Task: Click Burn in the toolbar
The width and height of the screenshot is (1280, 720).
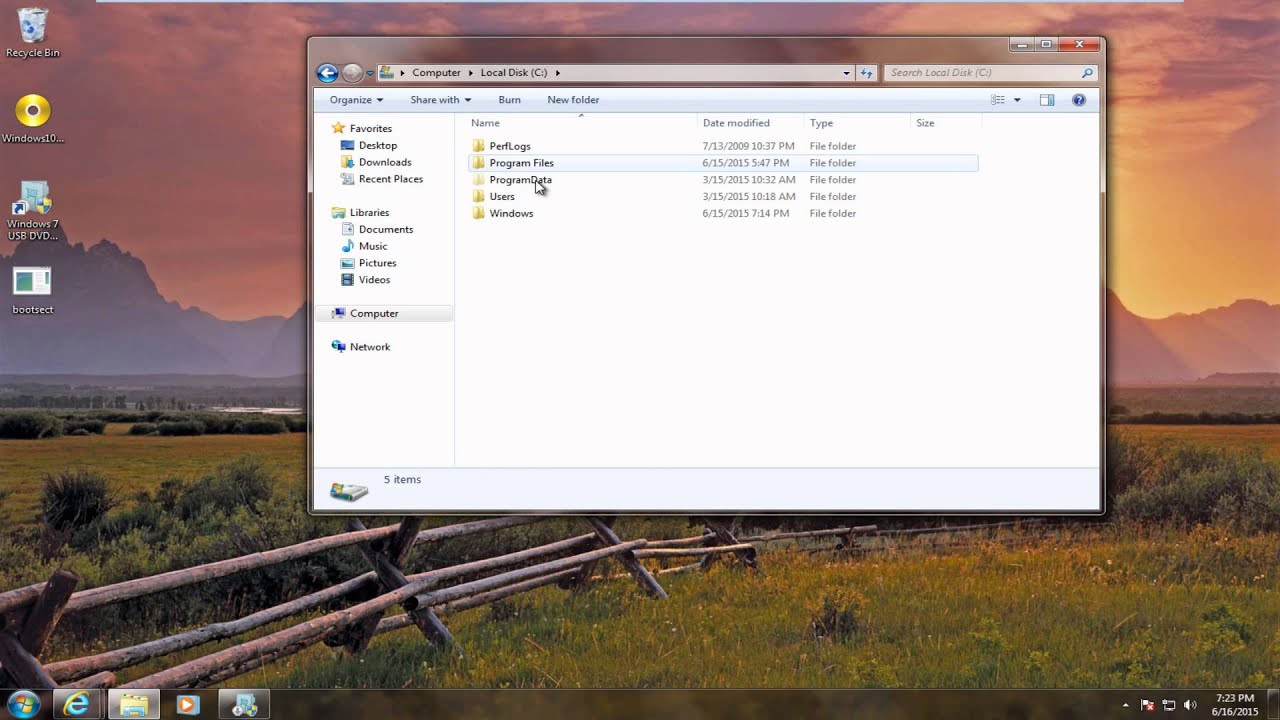Action: [x=509, y=100]
